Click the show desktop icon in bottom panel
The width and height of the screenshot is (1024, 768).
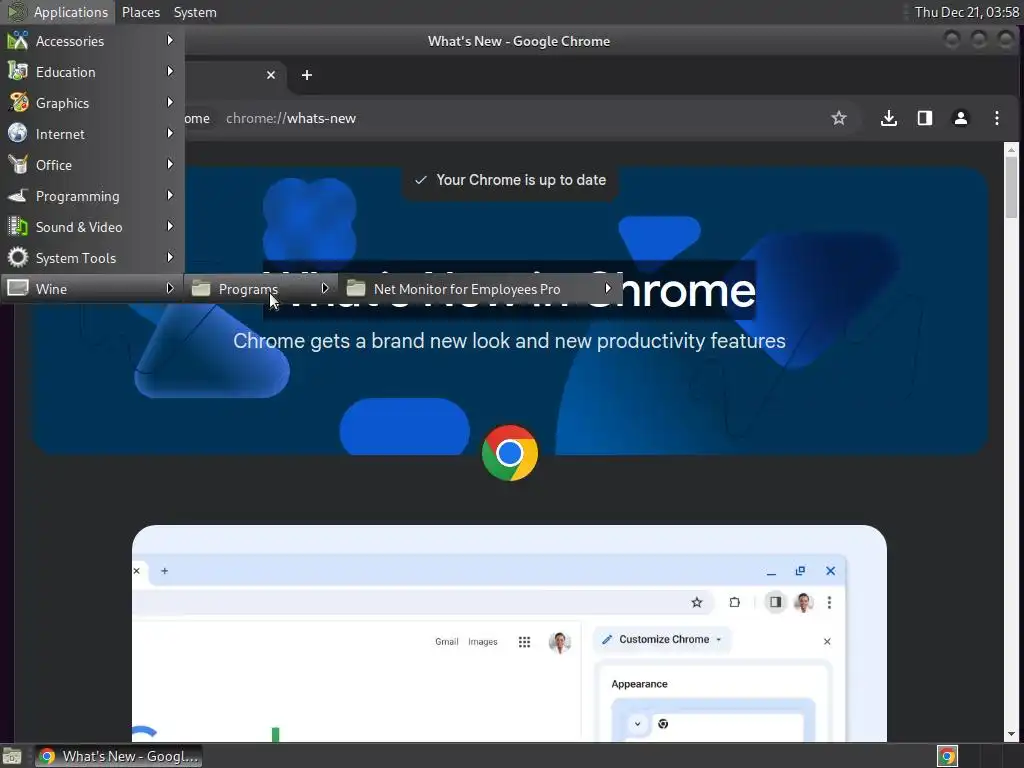click(12, 756)
